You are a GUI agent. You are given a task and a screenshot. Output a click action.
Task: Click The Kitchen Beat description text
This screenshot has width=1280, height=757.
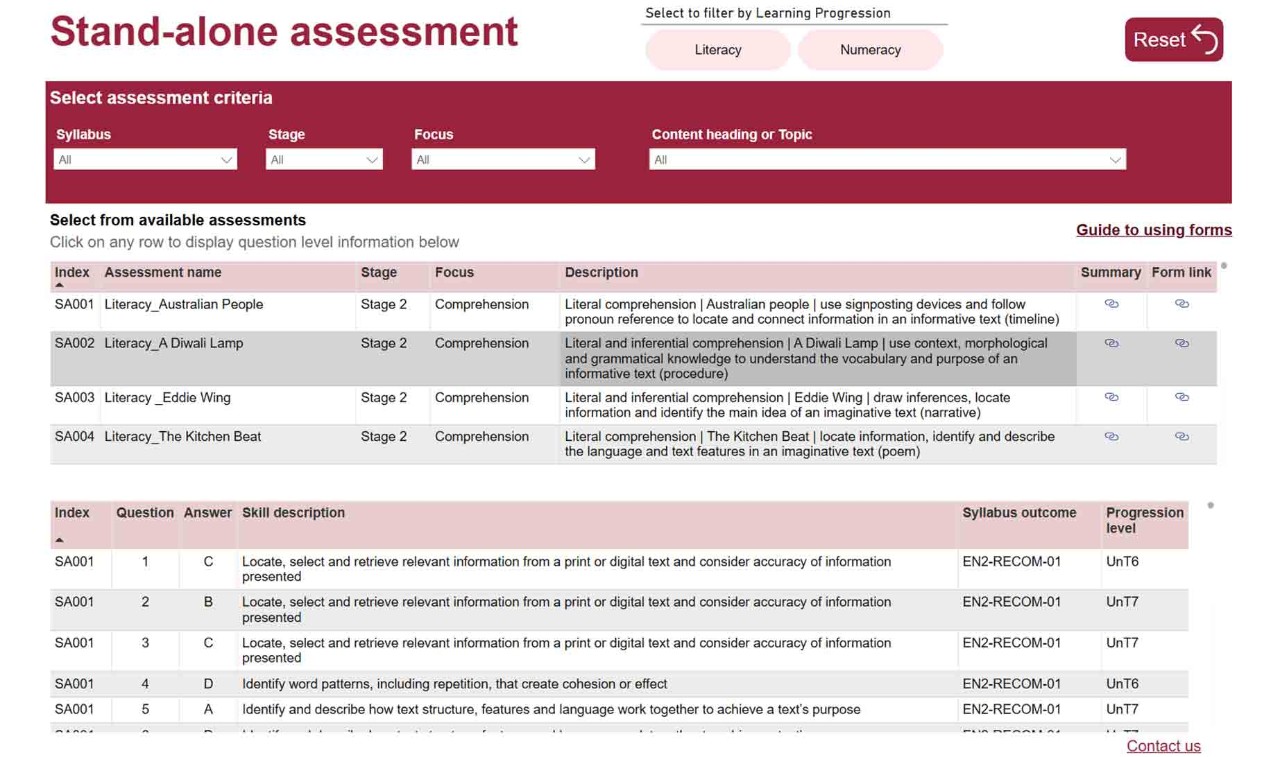[809, 444]
